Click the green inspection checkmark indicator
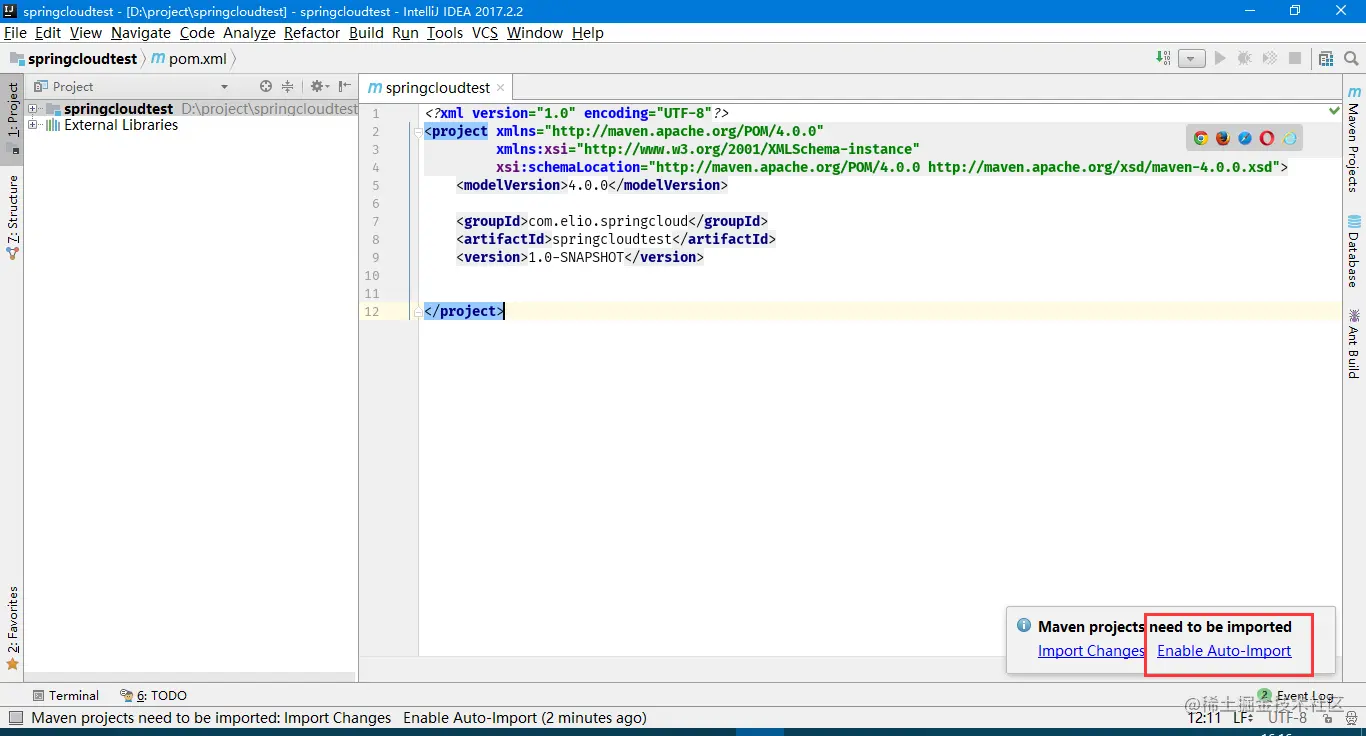Image resolution: width=1366 pixels, height=736 pixels. tap(1335, 109)
